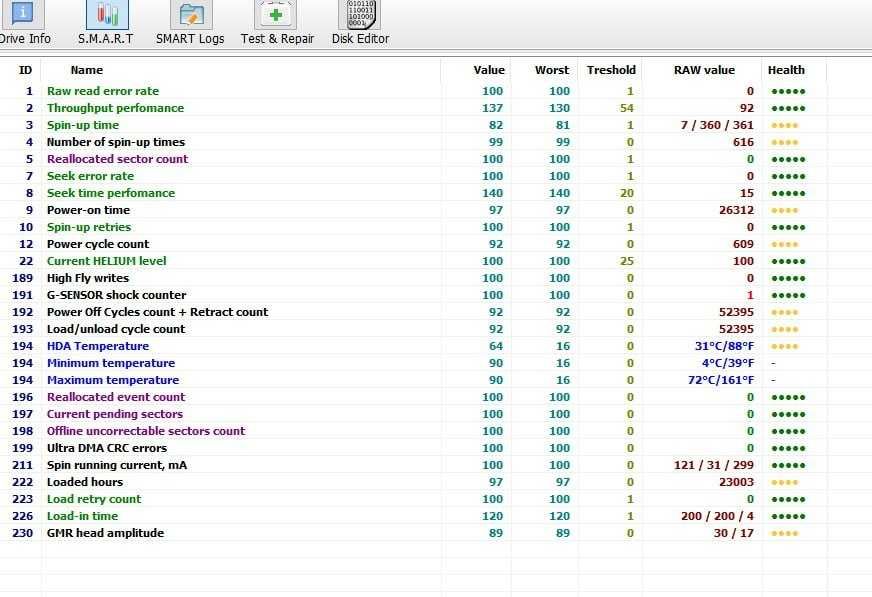Click the Seek error rate attribute

click(90, 176)
